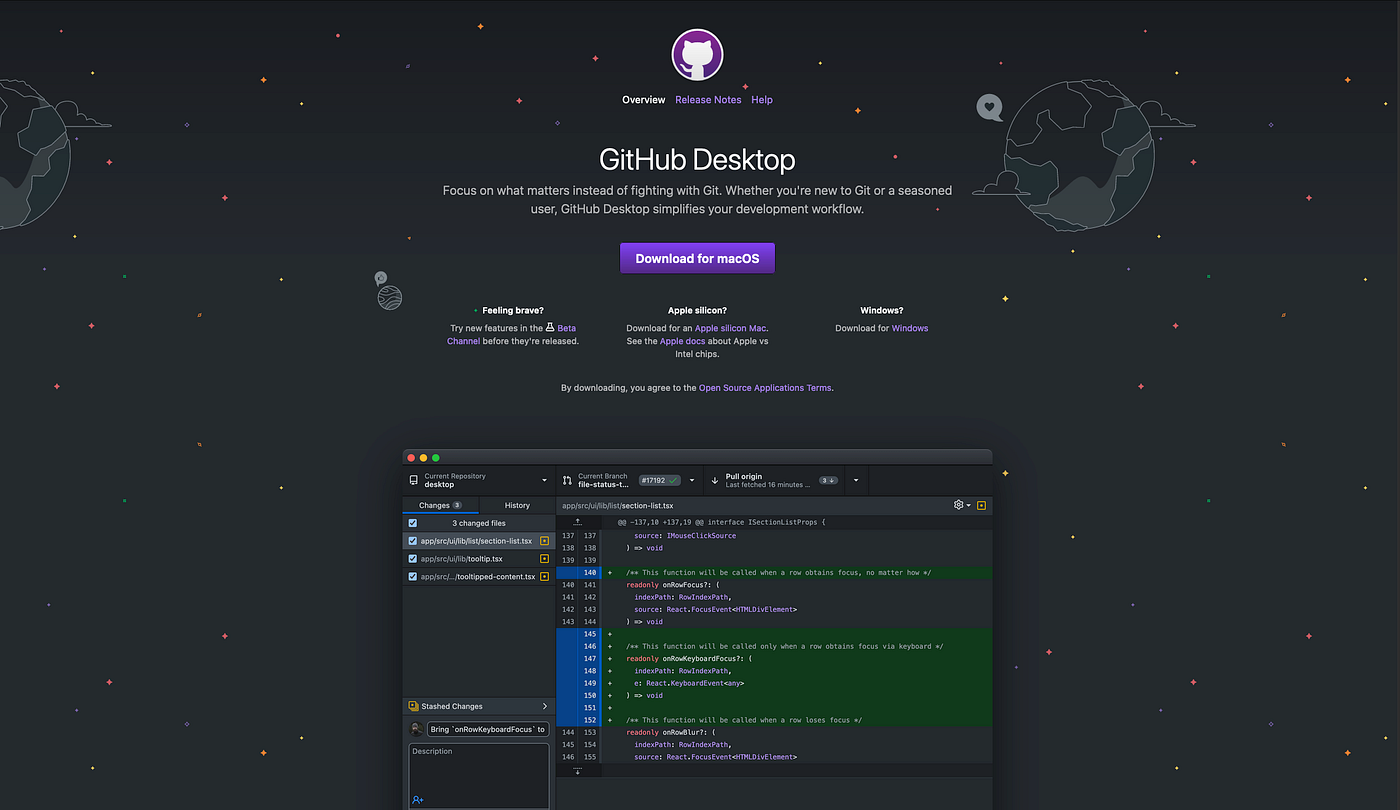Click the 3 commits behind badge
The image size is (1400, 810).
[x=828, y=480]
